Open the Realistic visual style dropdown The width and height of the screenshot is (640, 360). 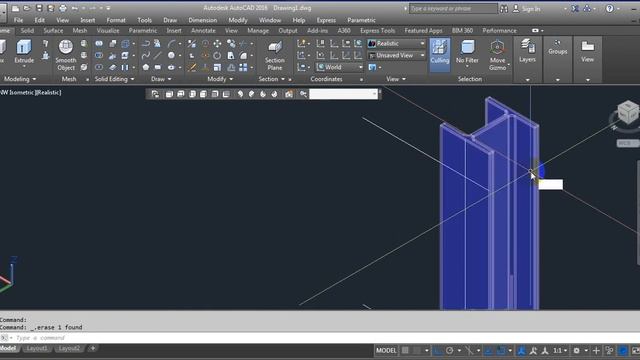(396, 43)
